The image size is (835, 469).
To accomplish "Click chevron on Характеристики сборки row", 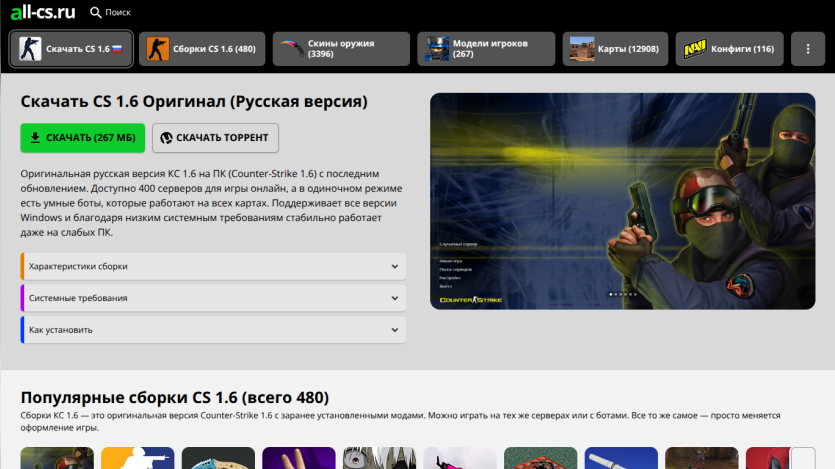I will [395, 266].
